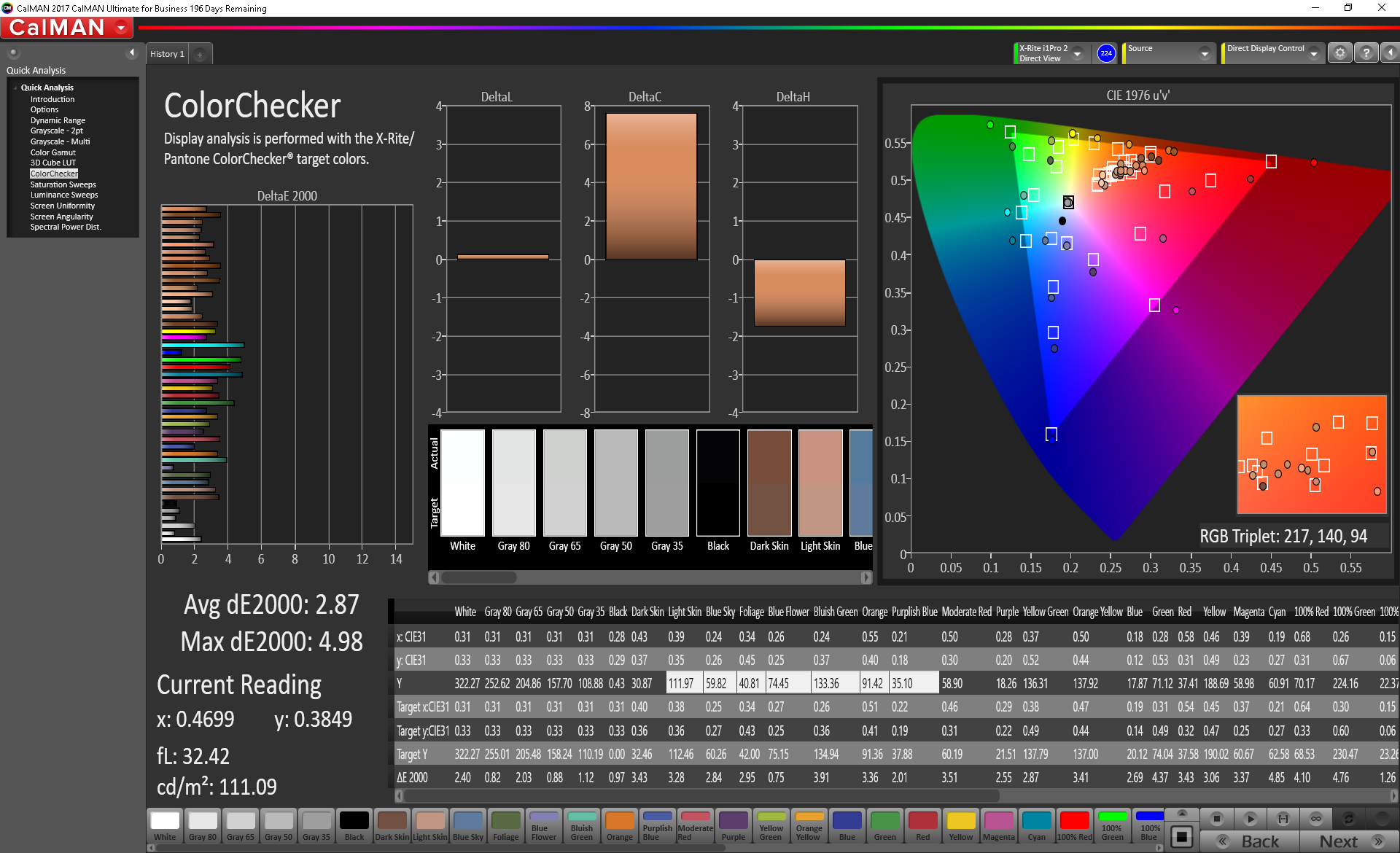This screenshot has height=853, width=1400.
Task: Click the zoomed CIE chart inset thumbnail
Action: coord(1312,455)
